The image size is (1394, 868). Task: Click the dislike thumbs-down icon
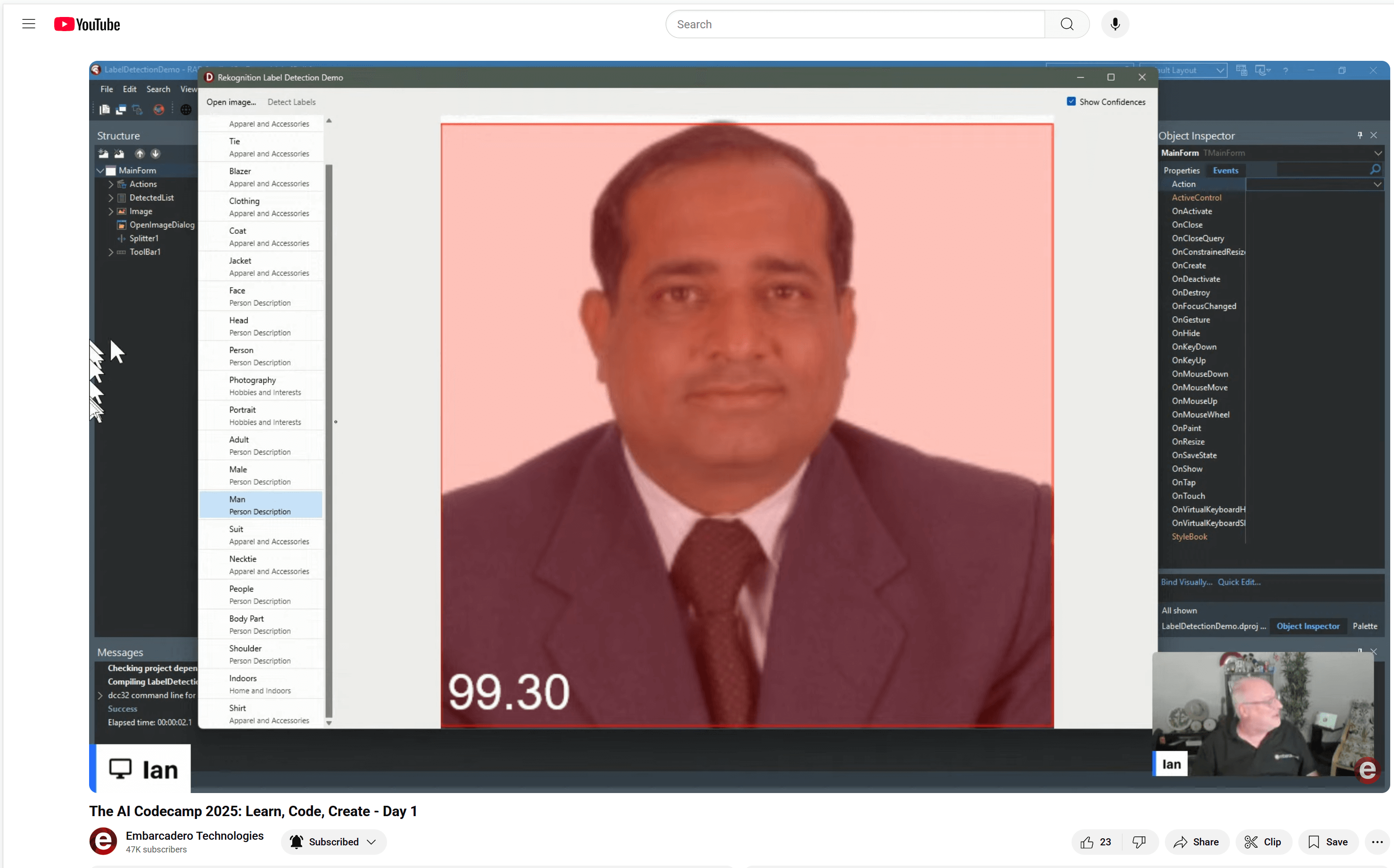(x=1138, y=842)
